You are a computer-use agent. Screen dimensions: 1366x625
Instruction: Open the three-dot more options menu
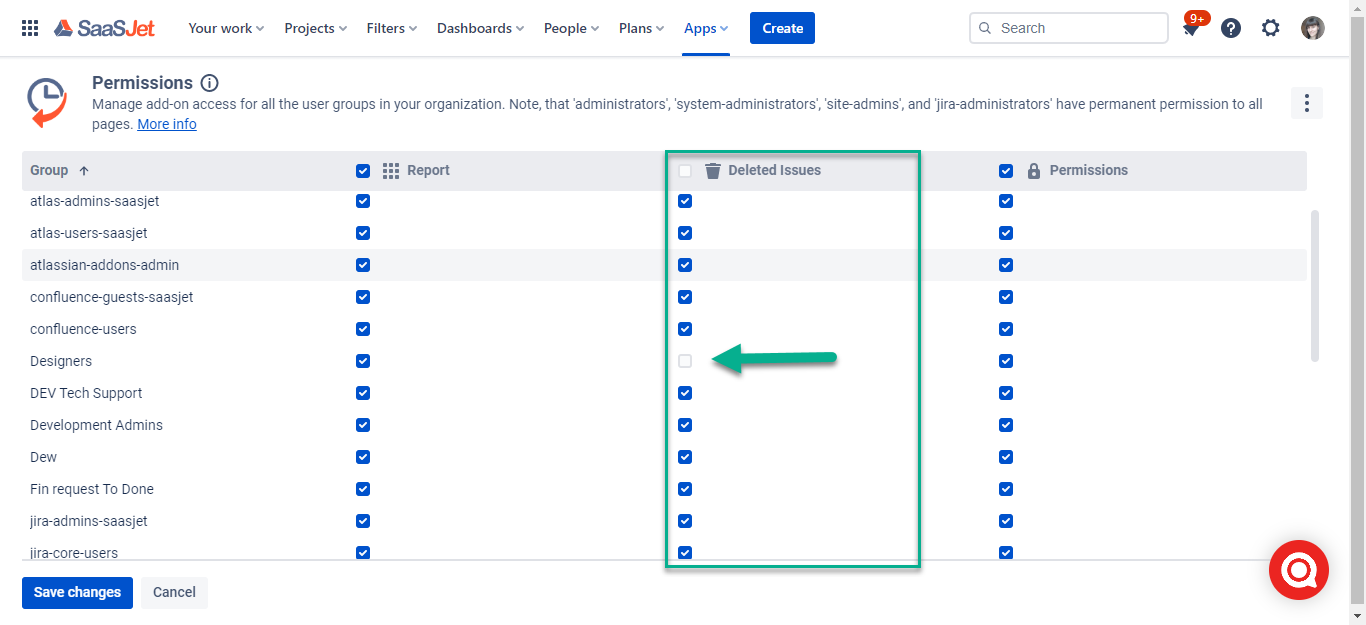click(x=1306, y=103)
